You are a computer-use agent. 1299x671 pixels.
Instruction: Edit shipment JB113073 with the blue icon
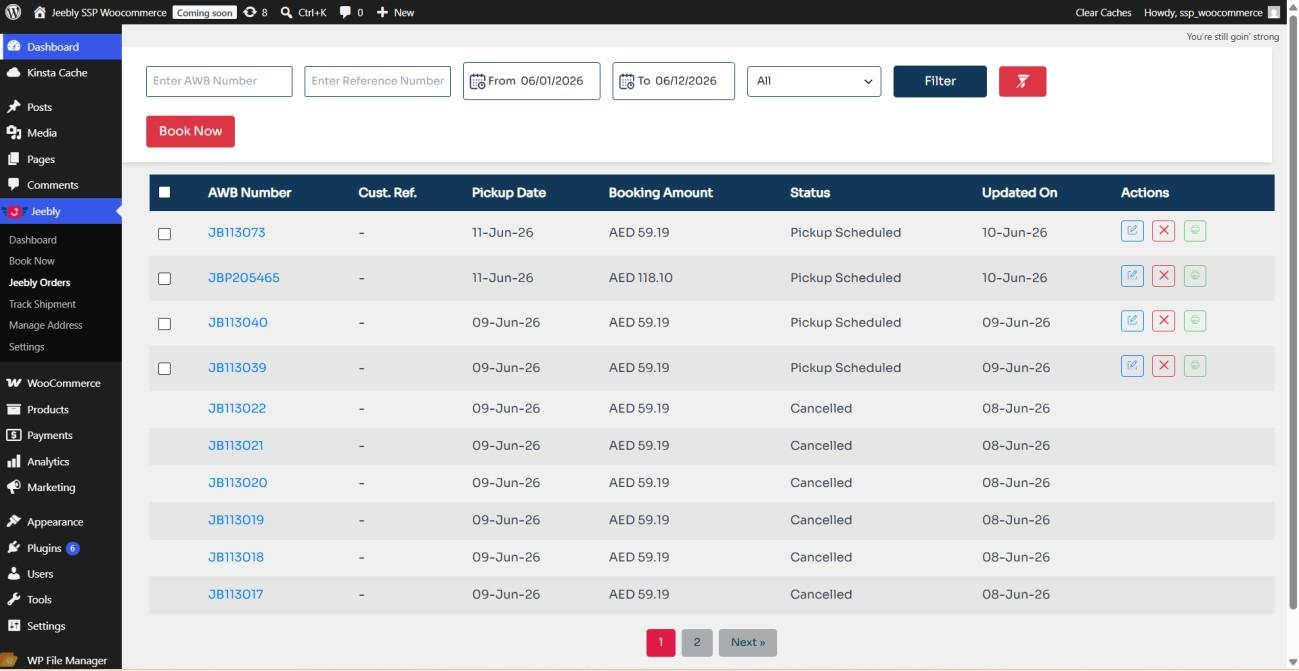click(1132, 231)
